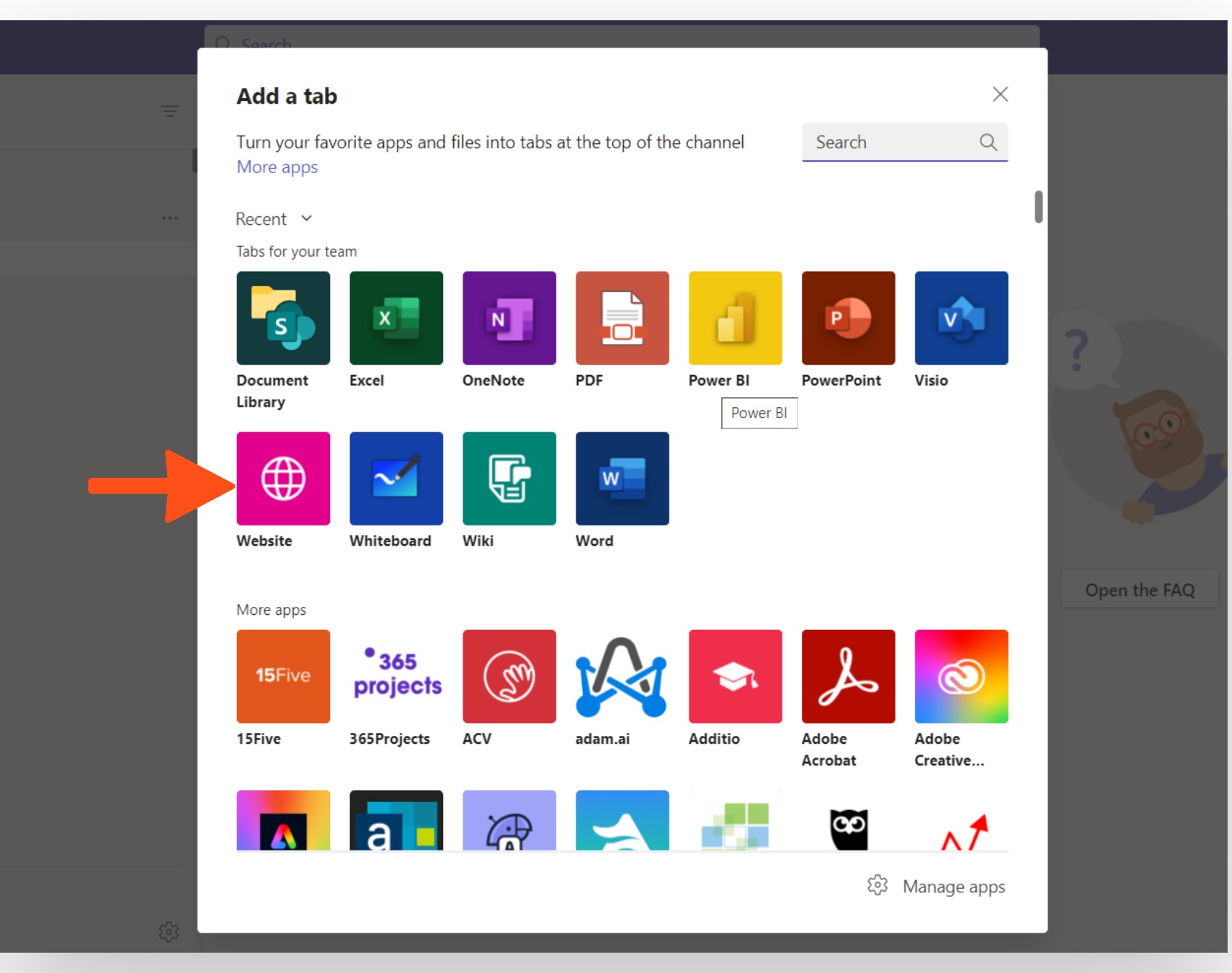Click the filter icon behind the dialog
The image size is (1232, 973).
[x=169, y=111]
